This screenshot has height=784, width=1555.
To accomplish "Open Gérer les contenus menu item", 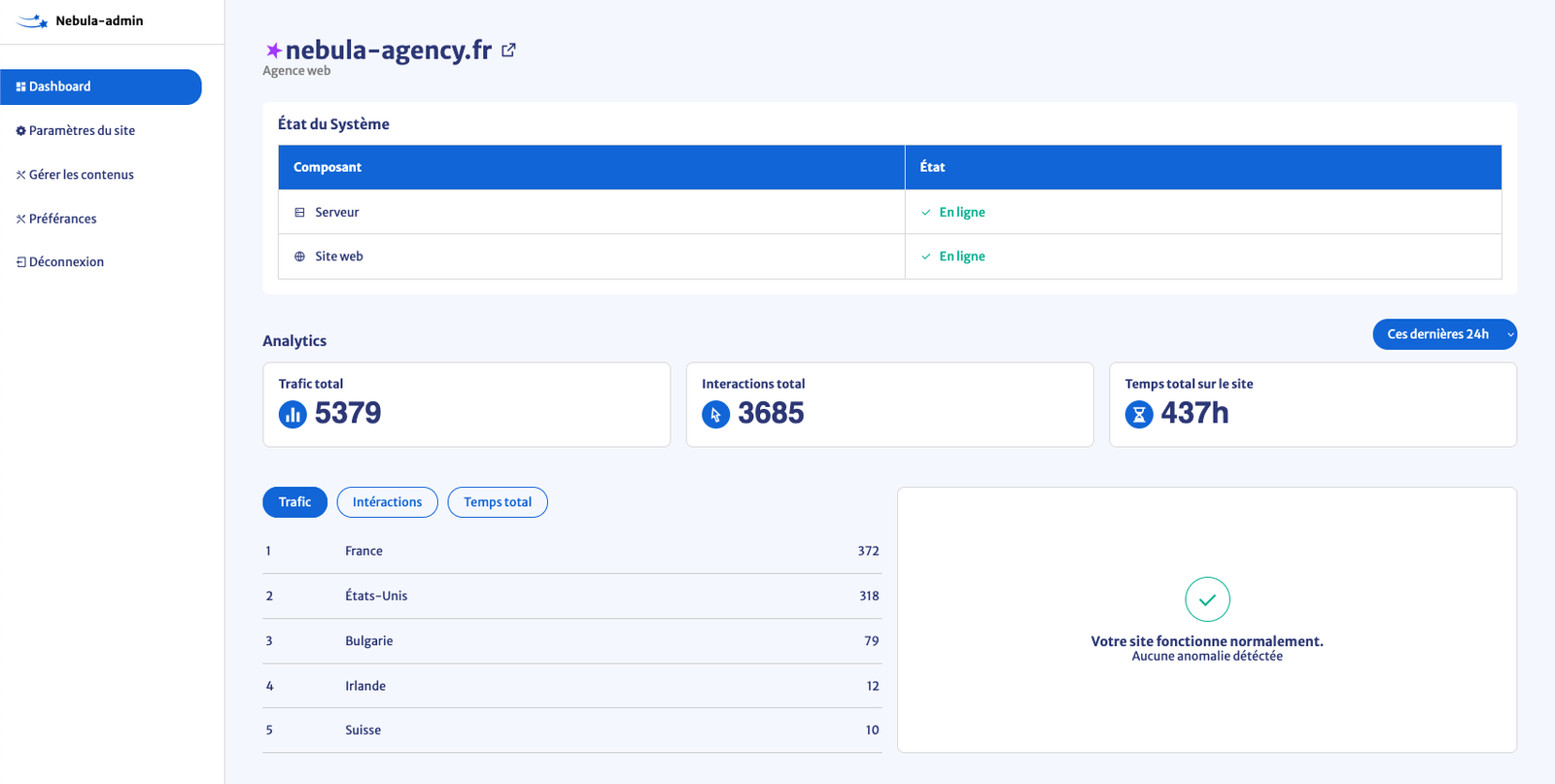I will [x=81, y=175].
